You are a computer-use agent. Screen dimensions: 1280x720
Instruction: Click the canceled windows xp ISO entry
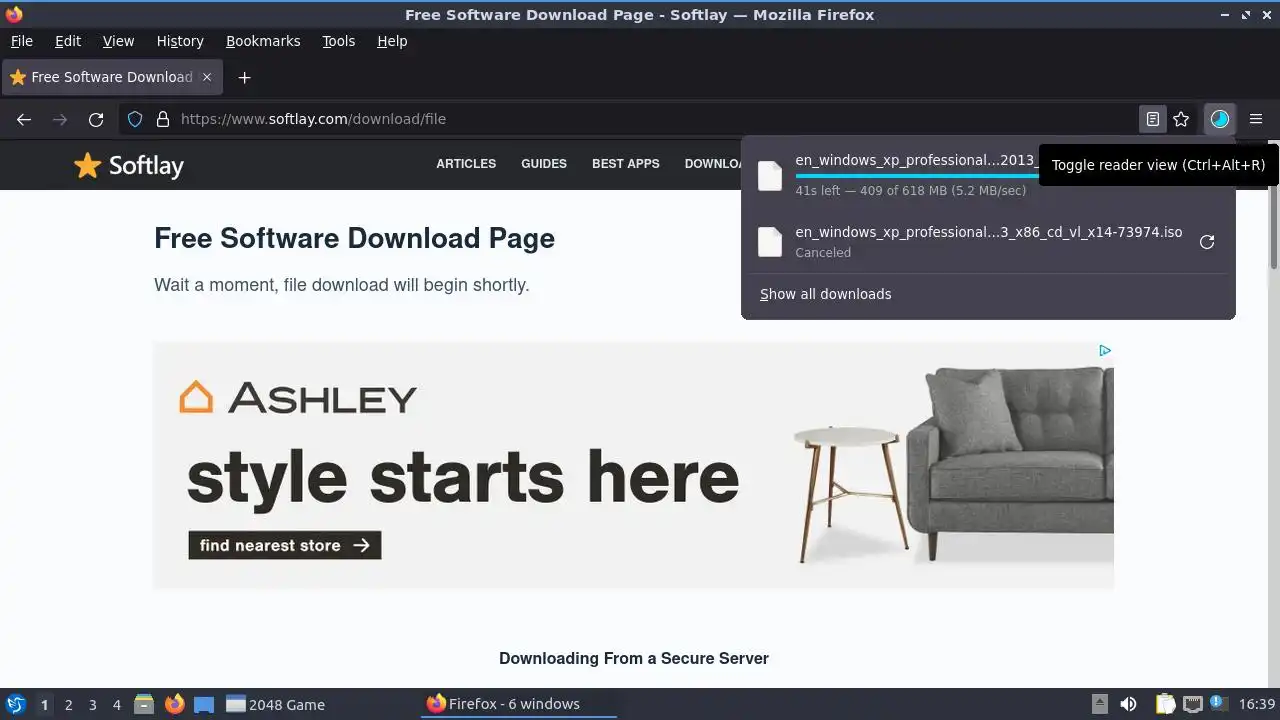pyautogui.click(x=988, y=242)
